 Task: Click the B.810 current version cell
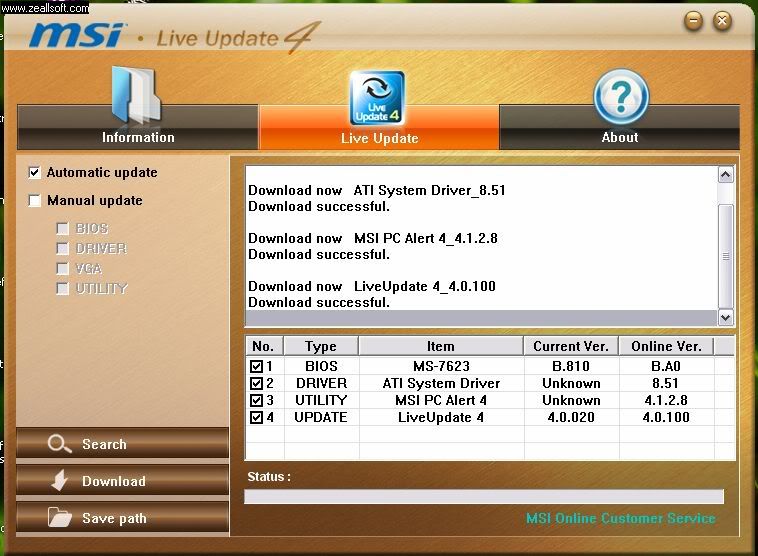(x=571, y=366)
